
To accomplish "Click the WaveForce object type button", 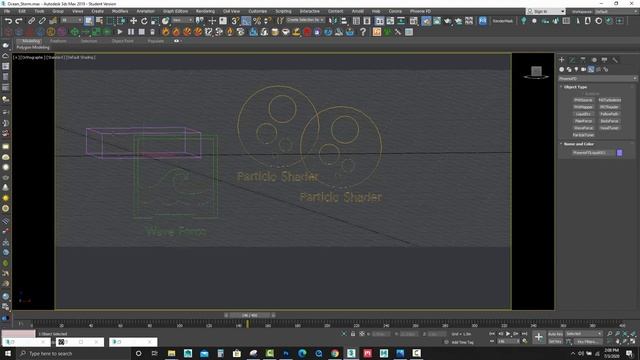I will point(583,128).
